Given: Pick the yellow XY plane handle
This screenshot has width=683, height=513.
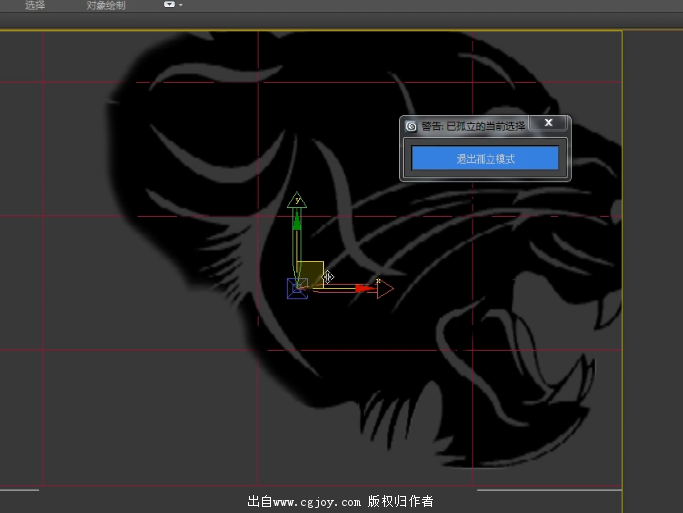Looking at the screenshot, I should [310, 272].
